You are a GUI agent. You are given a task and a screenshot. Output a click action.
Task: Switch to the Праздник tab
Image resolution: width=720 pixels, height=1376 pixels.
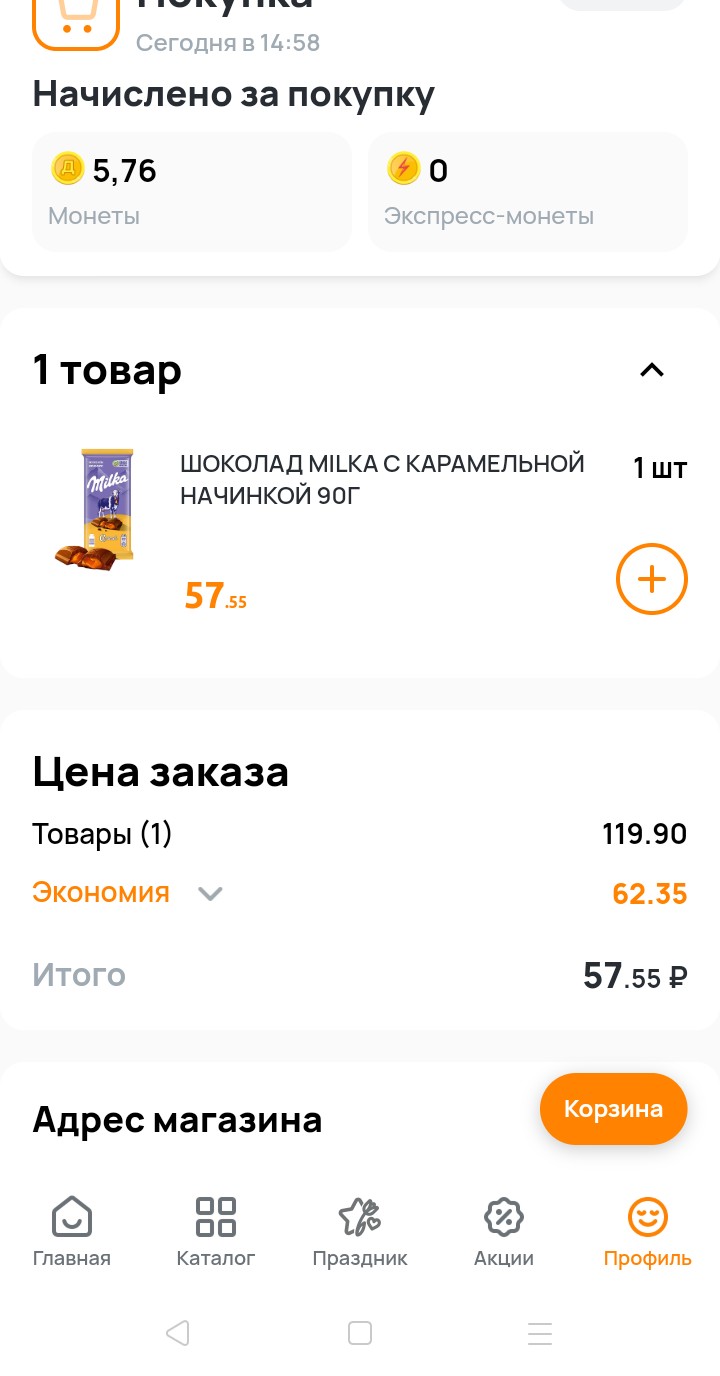tap(360, 1232)
